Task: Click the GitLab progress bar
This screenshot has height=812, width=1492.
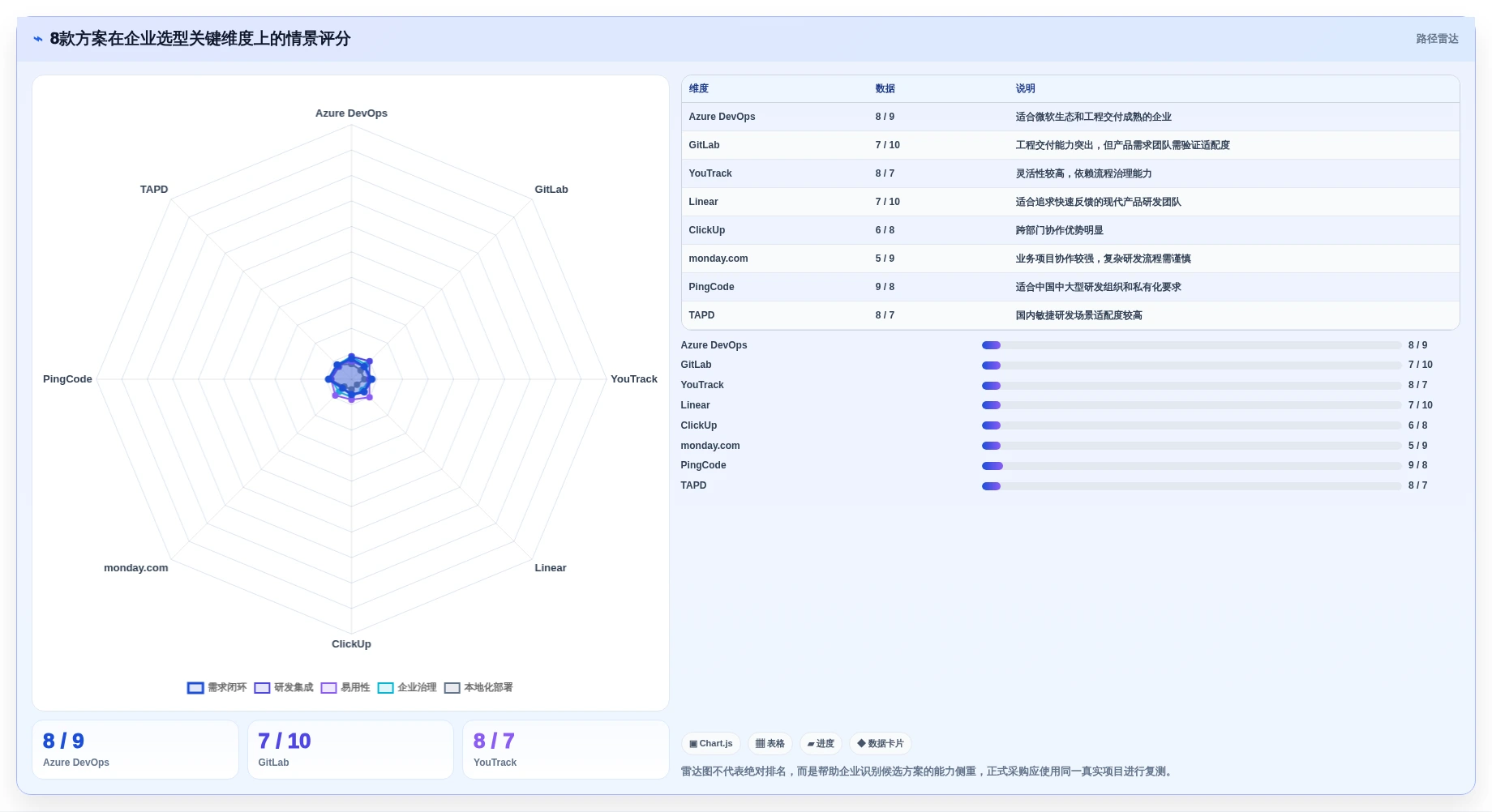Action: [x=1191, y=365]
